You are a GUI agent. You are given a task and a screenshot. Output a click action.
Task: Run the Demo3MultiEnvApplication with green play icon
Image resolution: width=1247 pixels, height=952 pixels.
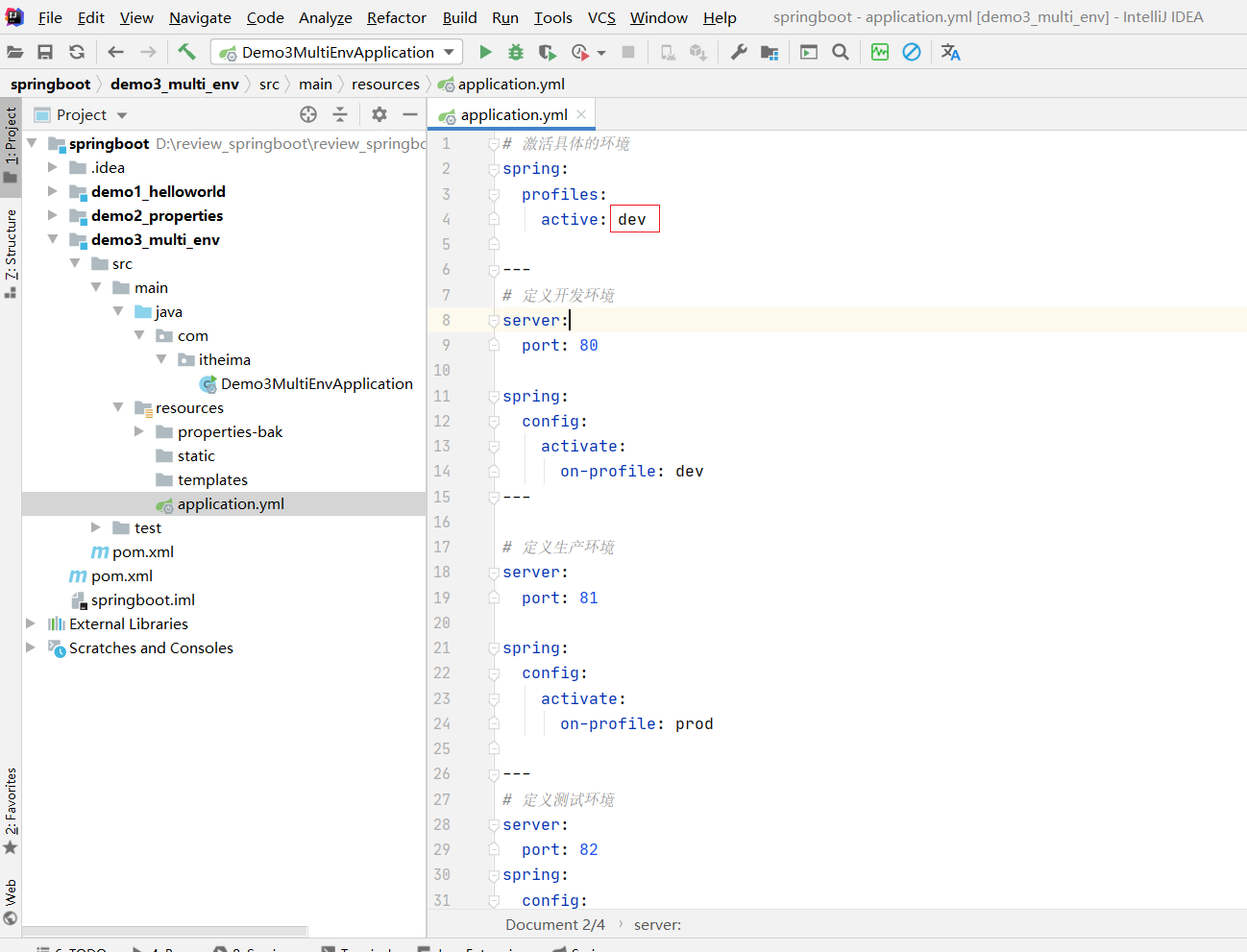[485, 52]
